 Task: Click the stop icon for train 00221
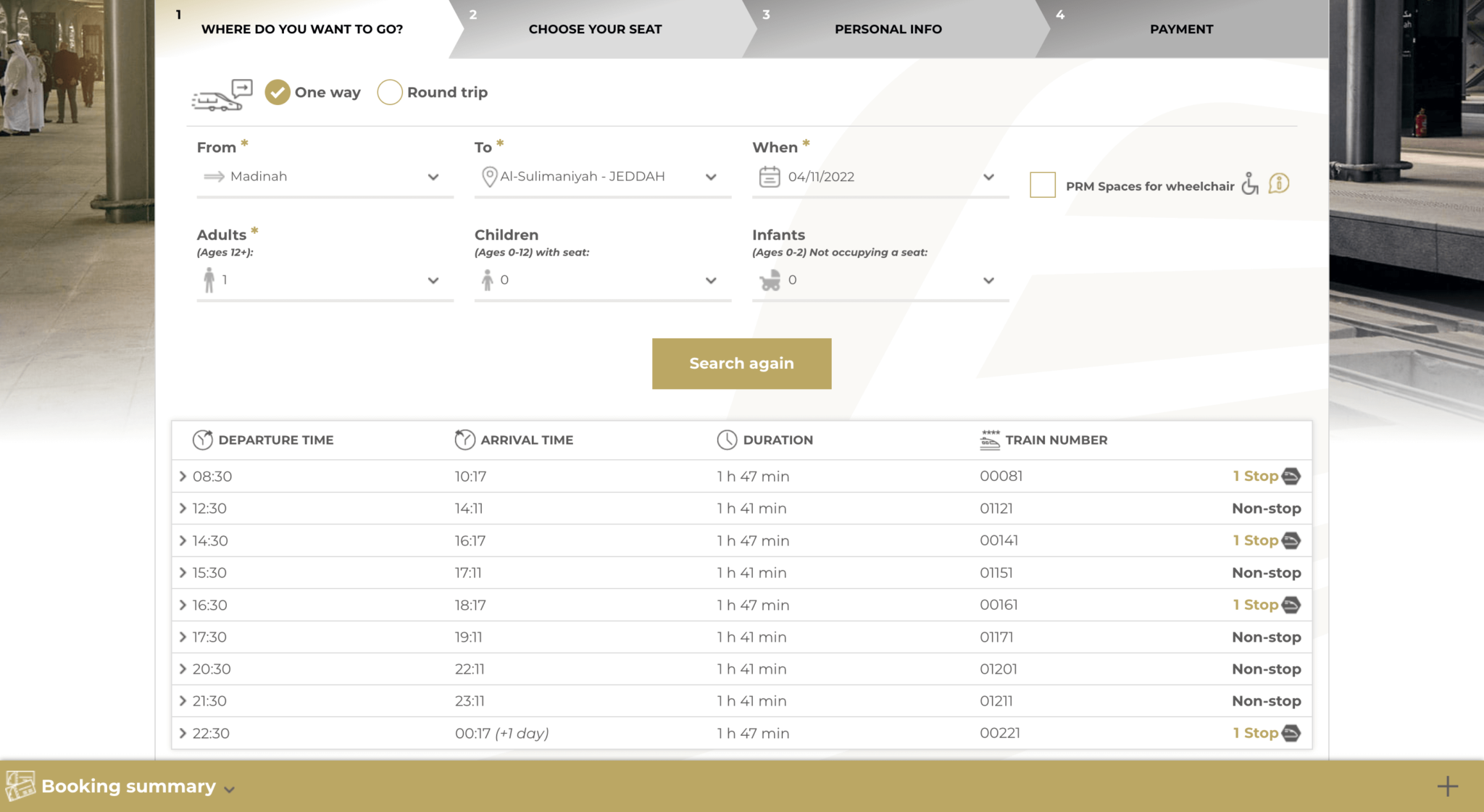click(x=1291, y=733)
